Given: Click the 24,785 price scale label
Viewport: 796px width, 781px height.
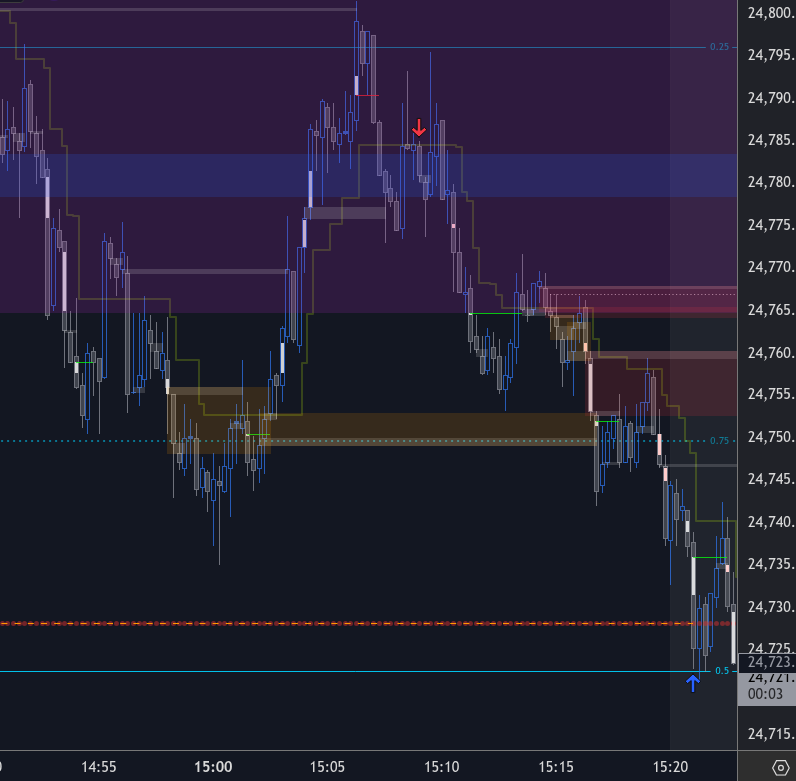Looking at the screenshot, I should (x=771, y=140).
